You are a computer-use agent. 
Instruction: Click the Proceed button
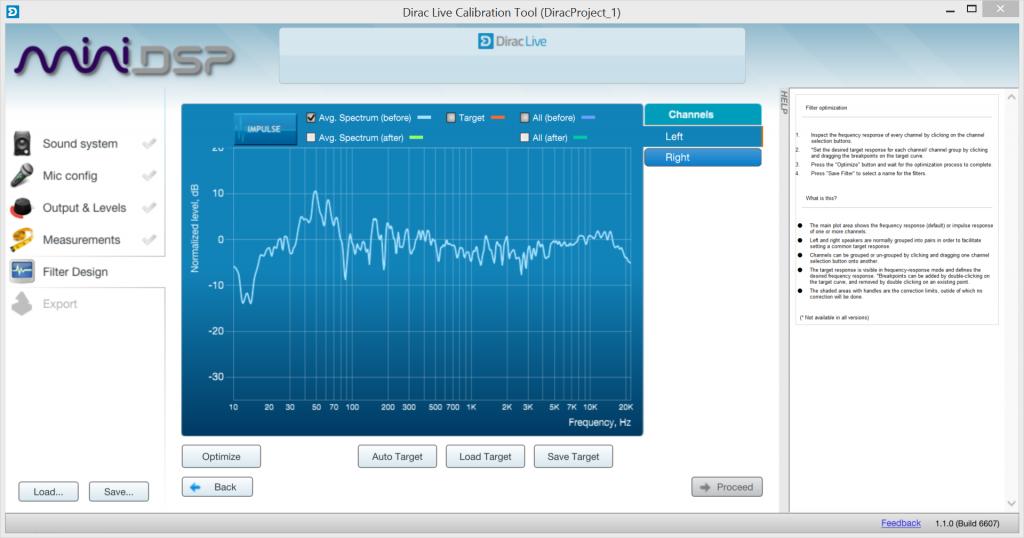727,487
